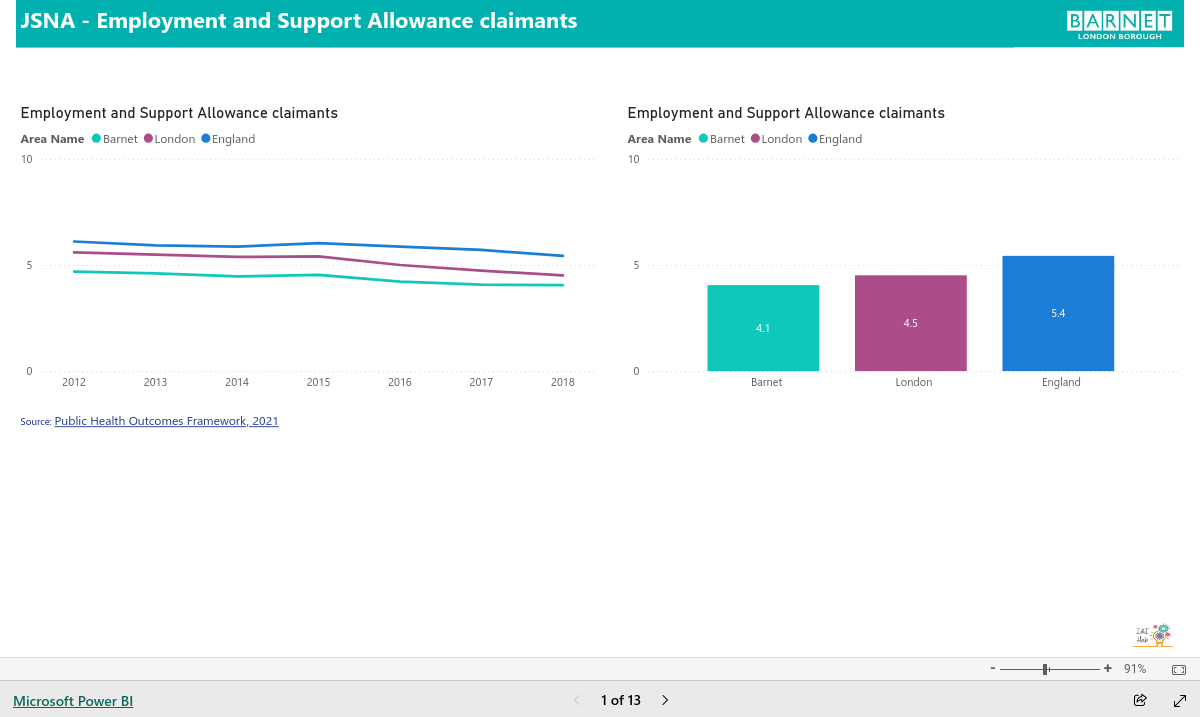Image resolution: width=1200 pixels, height=717 pixels.
Task: Select the Barnet bar showing 4.1
Action: [763, 328]
